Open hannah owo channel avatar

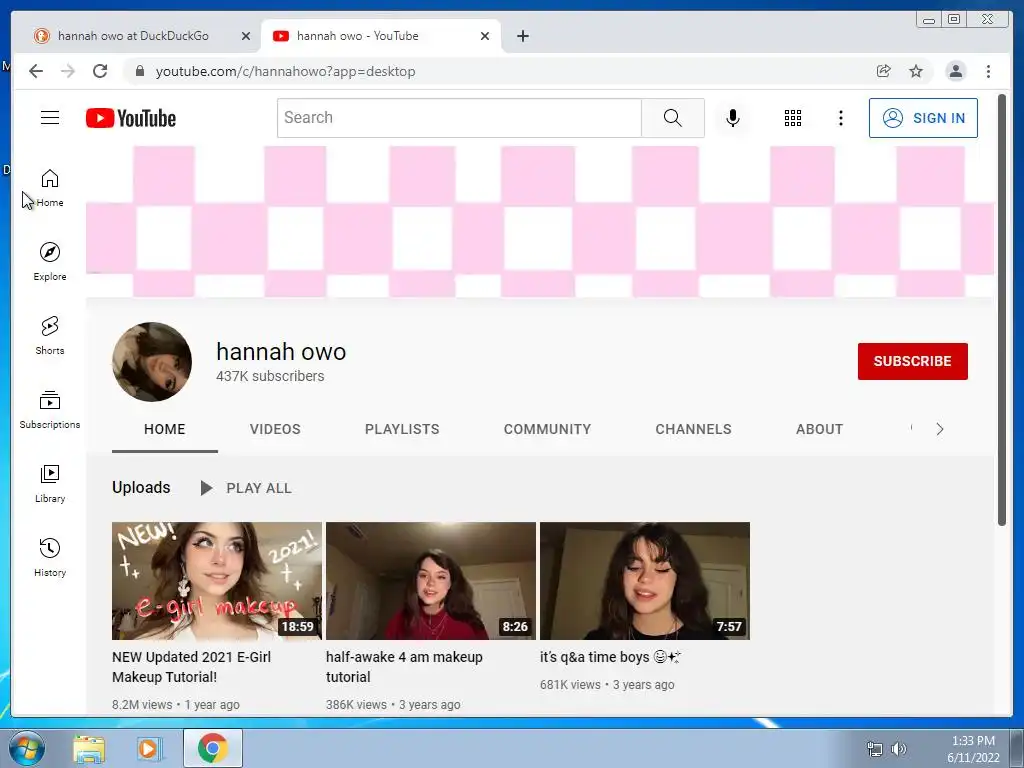tap(152, 362)
